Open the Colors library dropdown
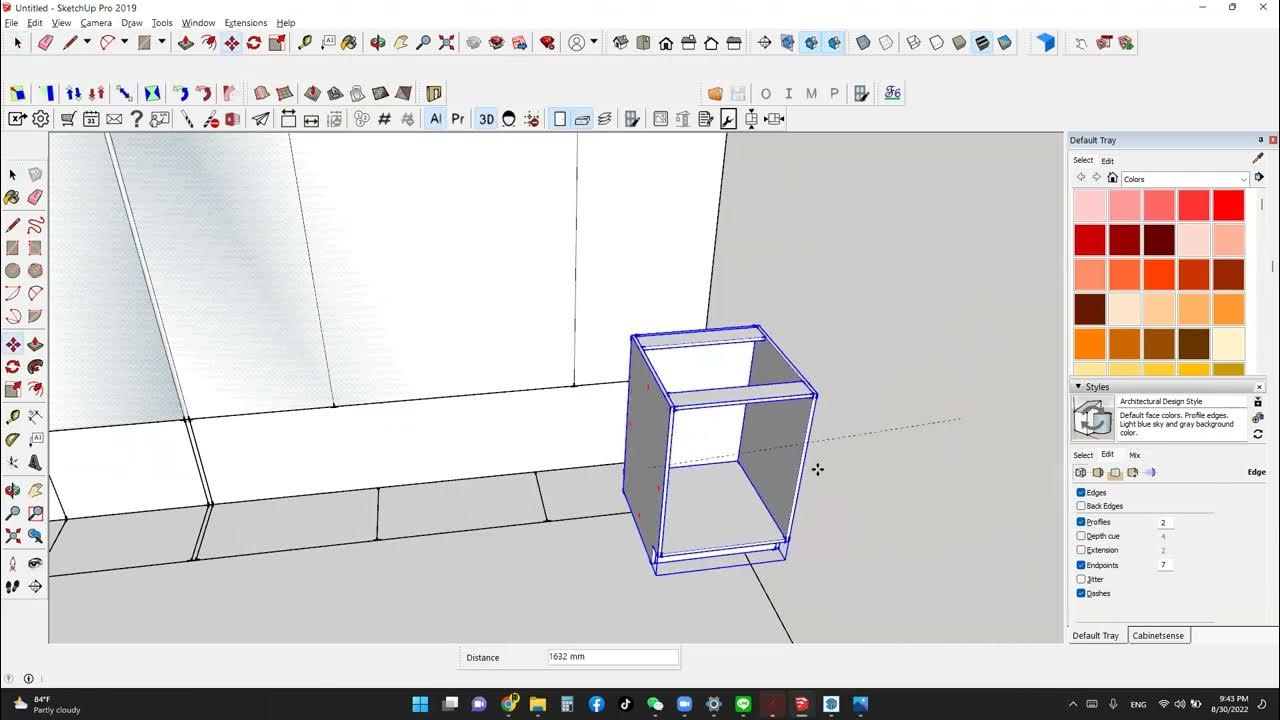The image size is (1280, 720). point(1185,179)
